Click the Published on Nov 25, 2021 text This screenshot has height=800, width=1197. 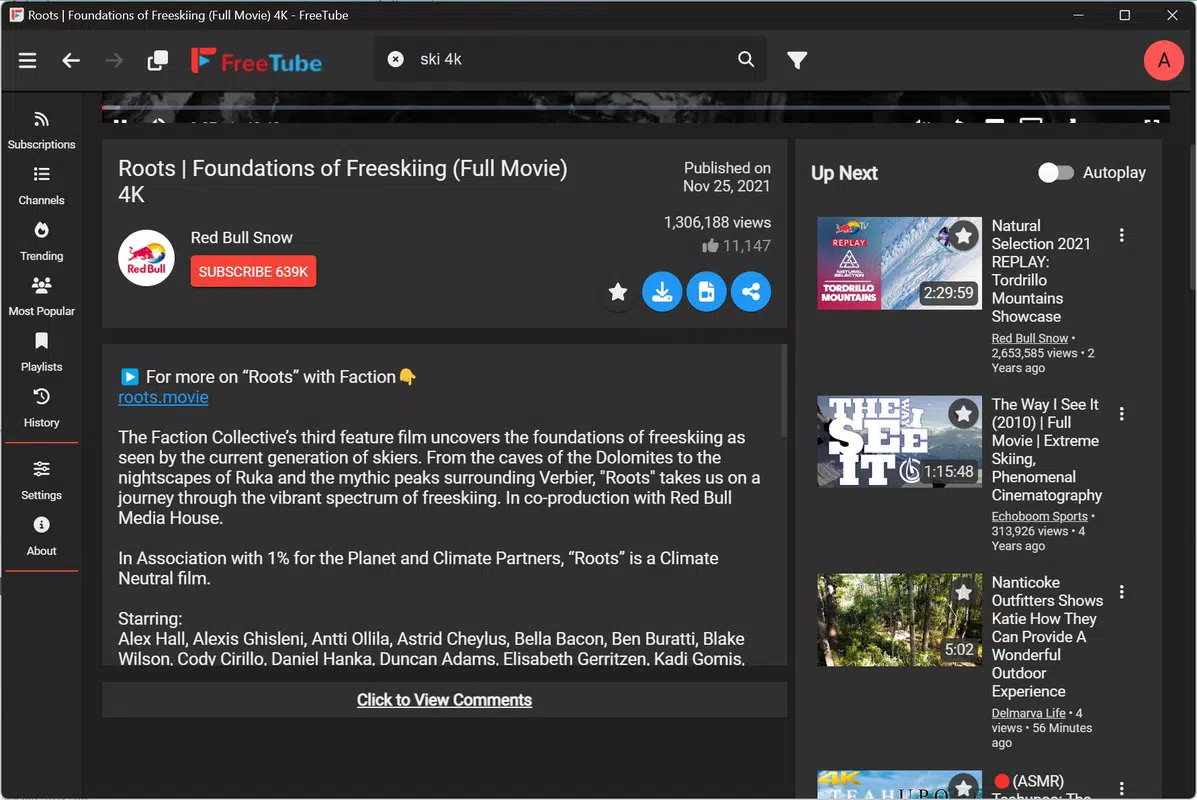tap(727, 177)
